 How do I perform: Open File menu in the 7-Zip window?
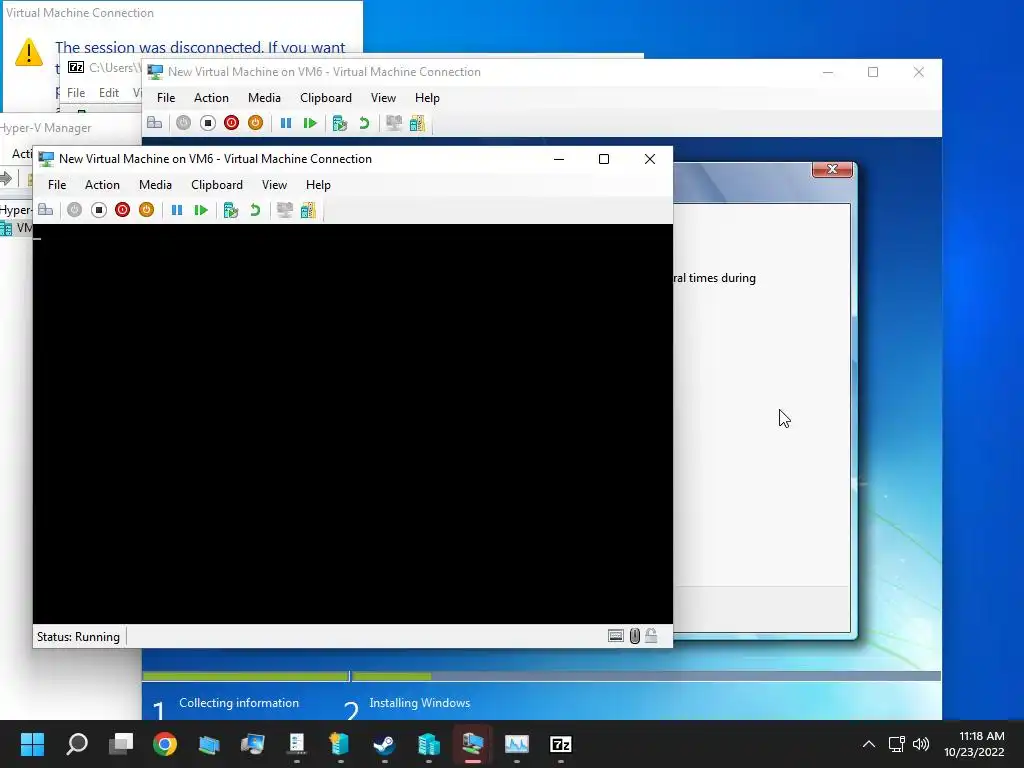[76, 93]
